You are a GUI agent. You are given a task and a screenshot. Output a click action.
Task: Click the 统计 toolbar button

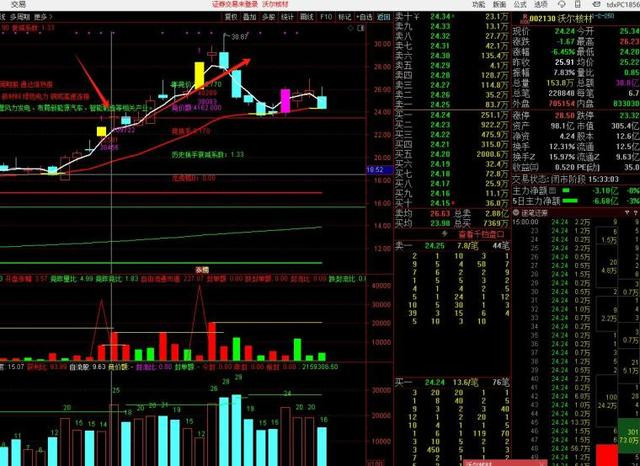coord(288,17)
